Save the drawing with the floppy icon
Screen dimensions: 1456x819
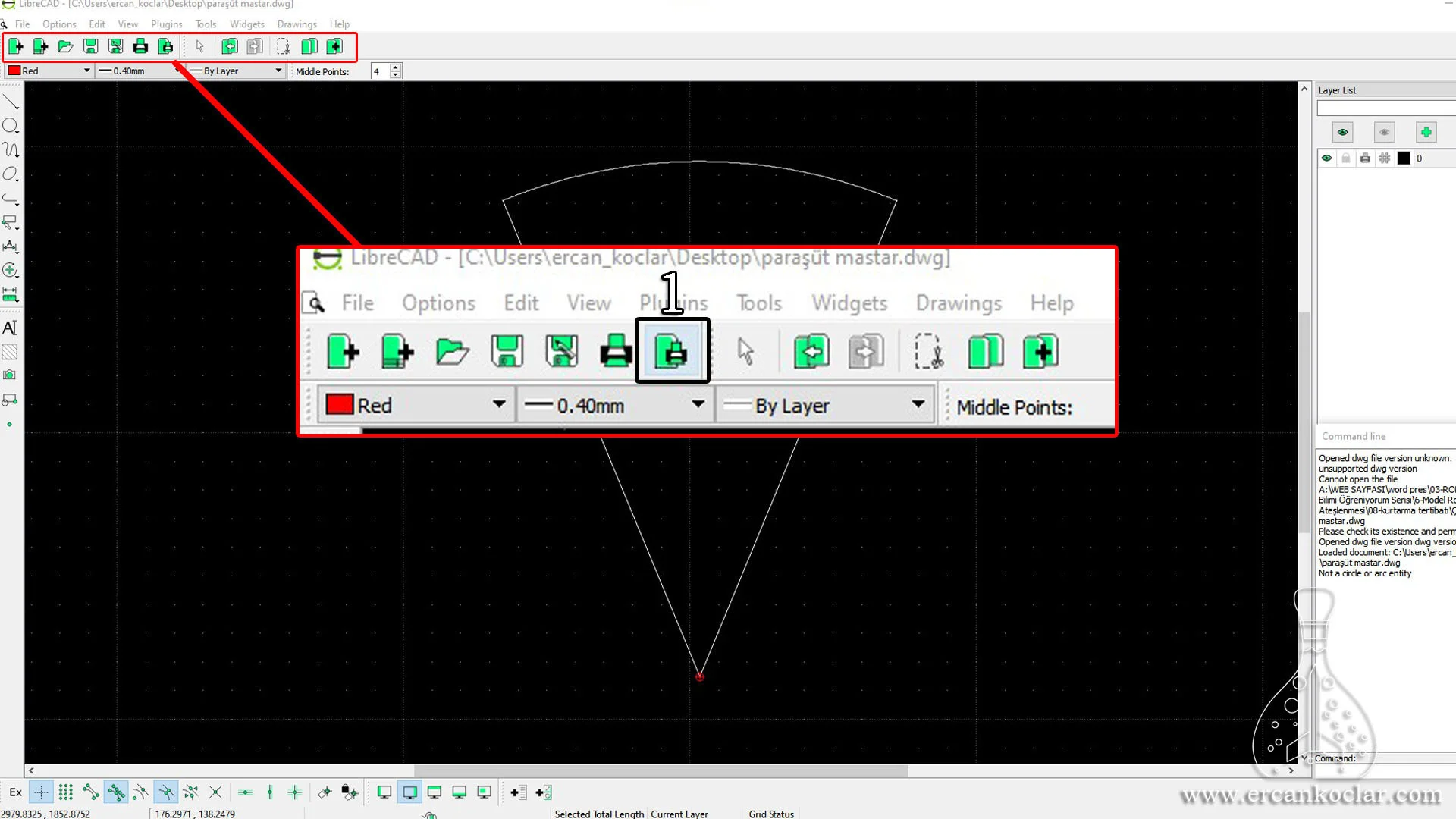point(90,47)
